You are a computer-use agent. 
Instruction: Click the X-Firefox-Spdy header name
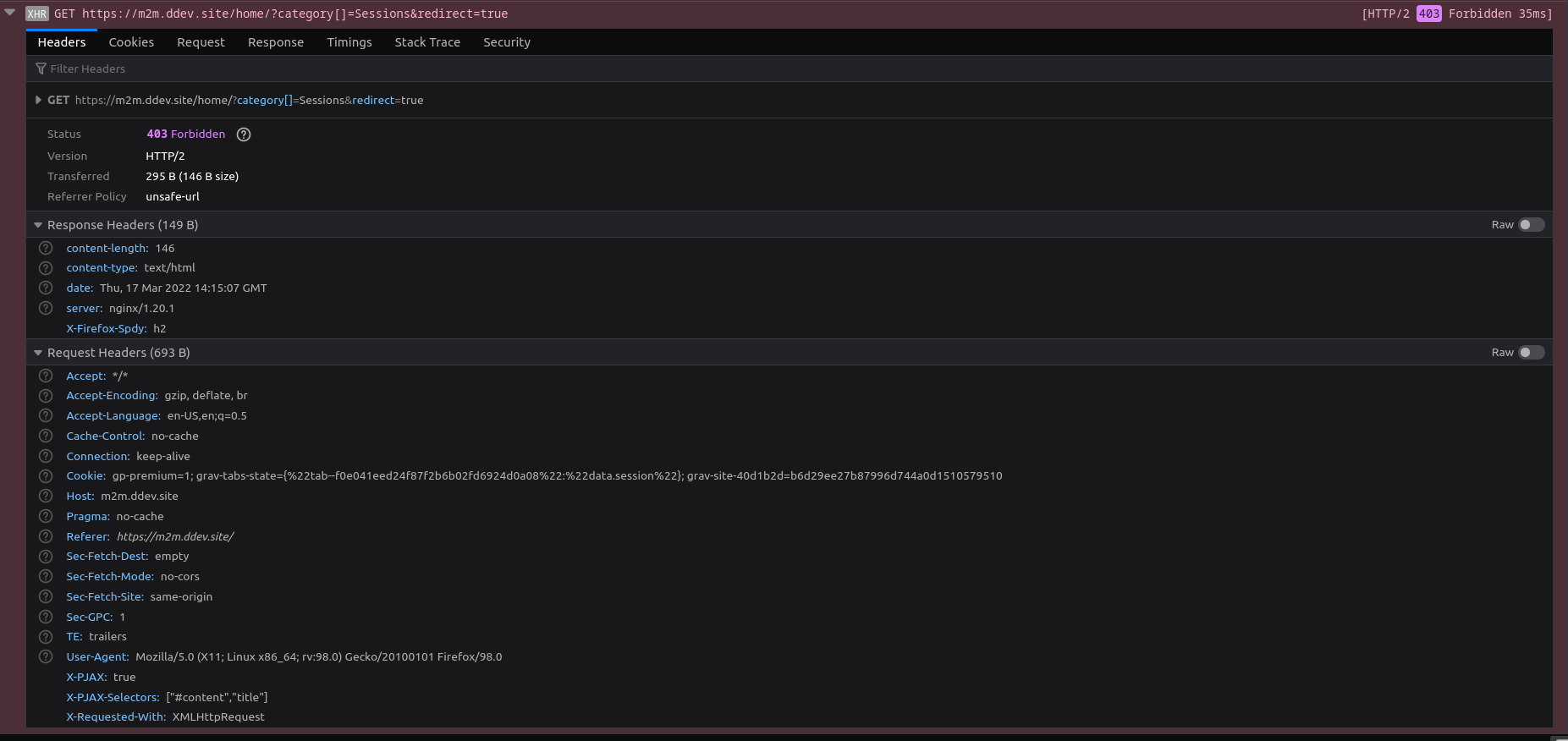107,328
